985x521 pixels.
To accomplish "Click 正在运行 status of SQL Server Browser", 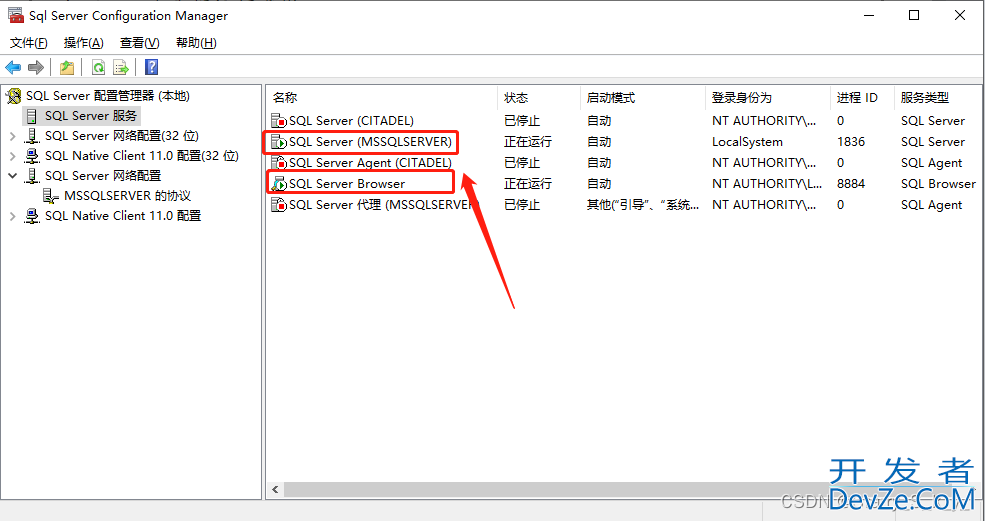I will (x=528, y=184).
